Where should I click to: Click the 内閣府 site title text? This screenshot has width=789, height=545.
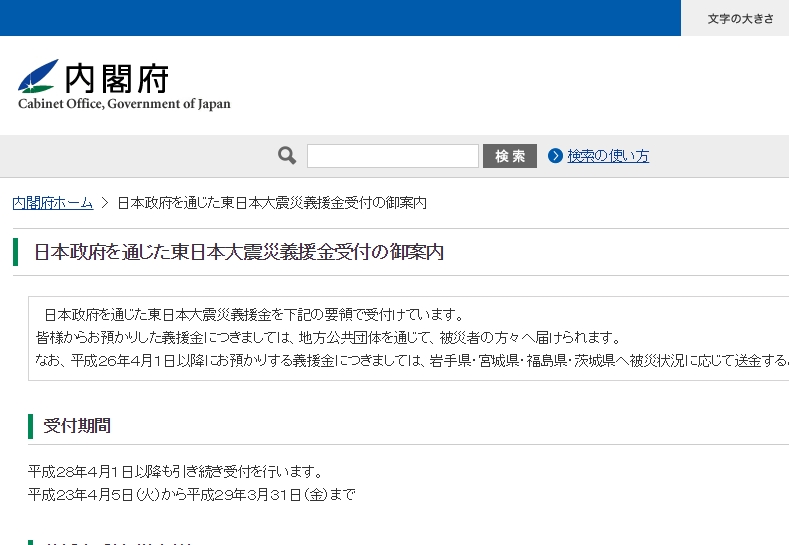coord(117,79)
